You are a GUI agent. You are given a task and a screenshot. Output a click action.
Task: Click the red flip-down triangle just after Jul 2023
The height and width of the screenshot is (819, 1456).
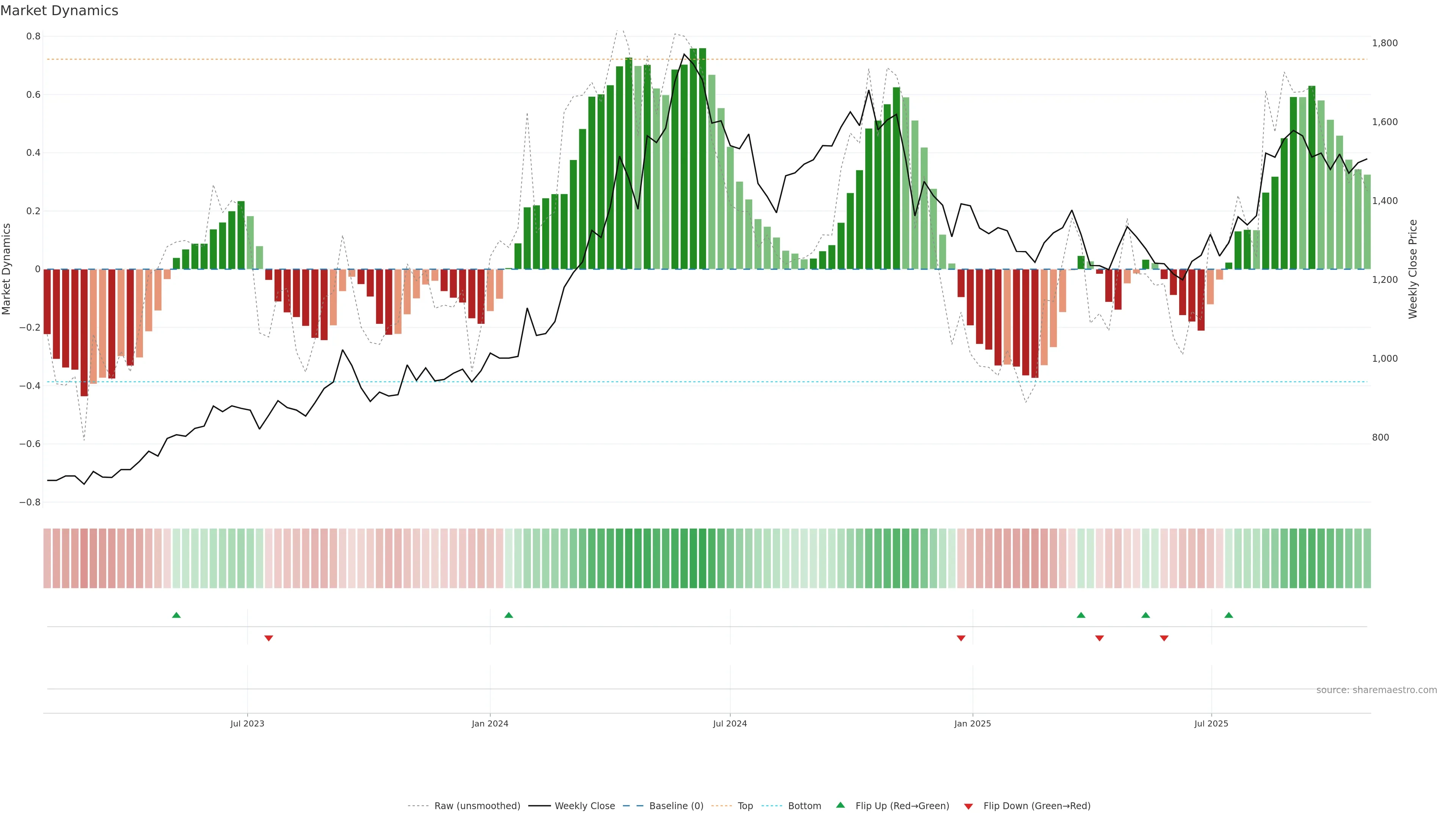[x=268, y=638]
